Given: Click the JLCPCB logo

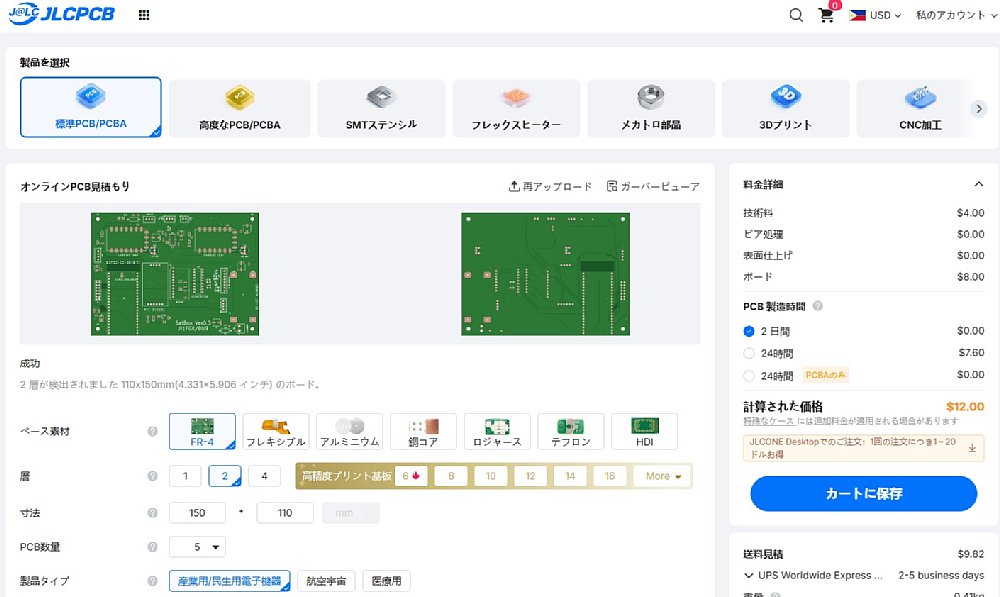Looking at the screenshot, I should tap(61, 14).
